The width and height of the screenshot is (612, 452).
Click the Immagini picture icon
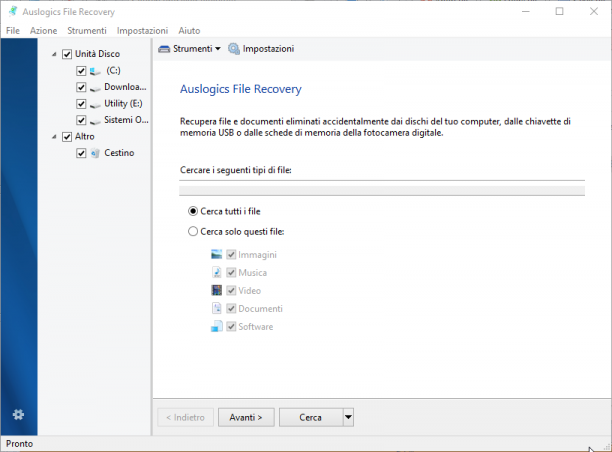click(216, 254)
